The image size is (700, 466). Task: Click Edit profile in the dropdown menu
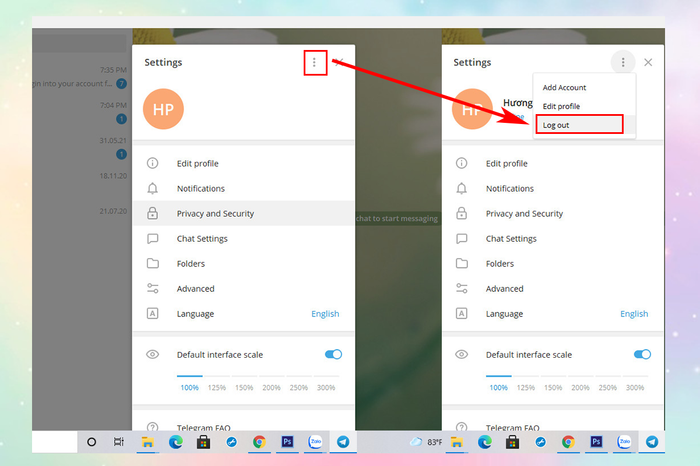coord(561,106)
